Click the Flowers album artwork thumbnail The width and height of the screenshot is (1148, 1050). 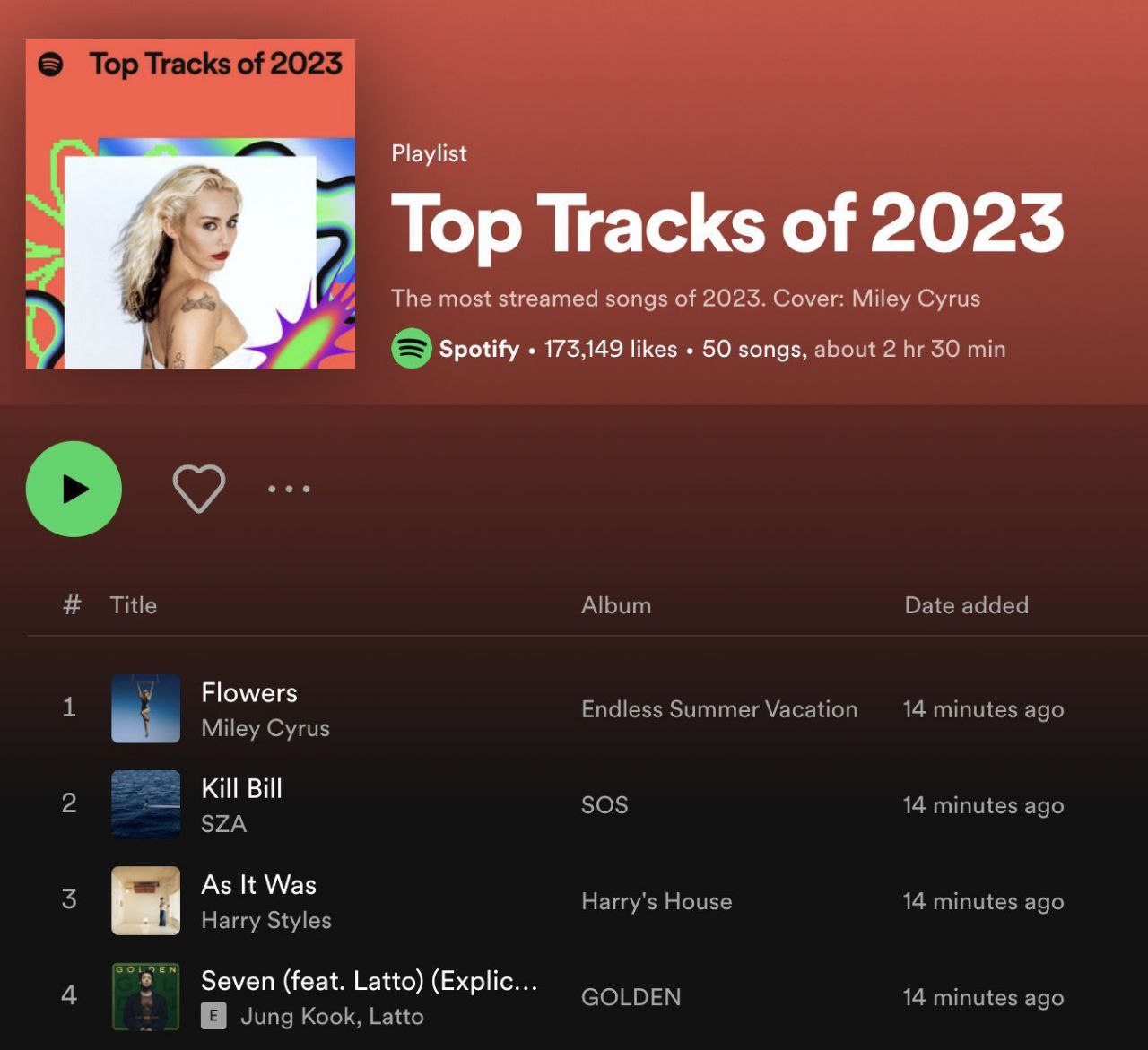(145, 708)
